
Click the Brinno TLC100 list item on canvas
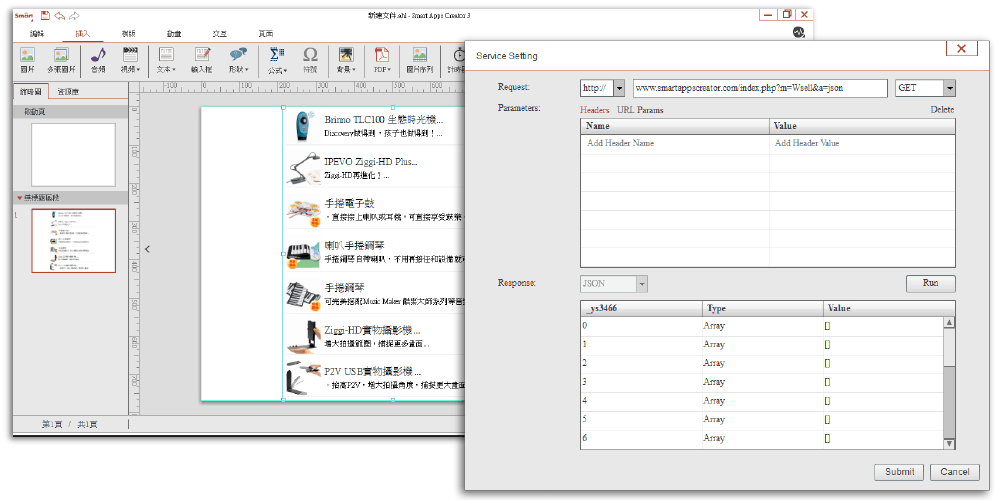374,126
